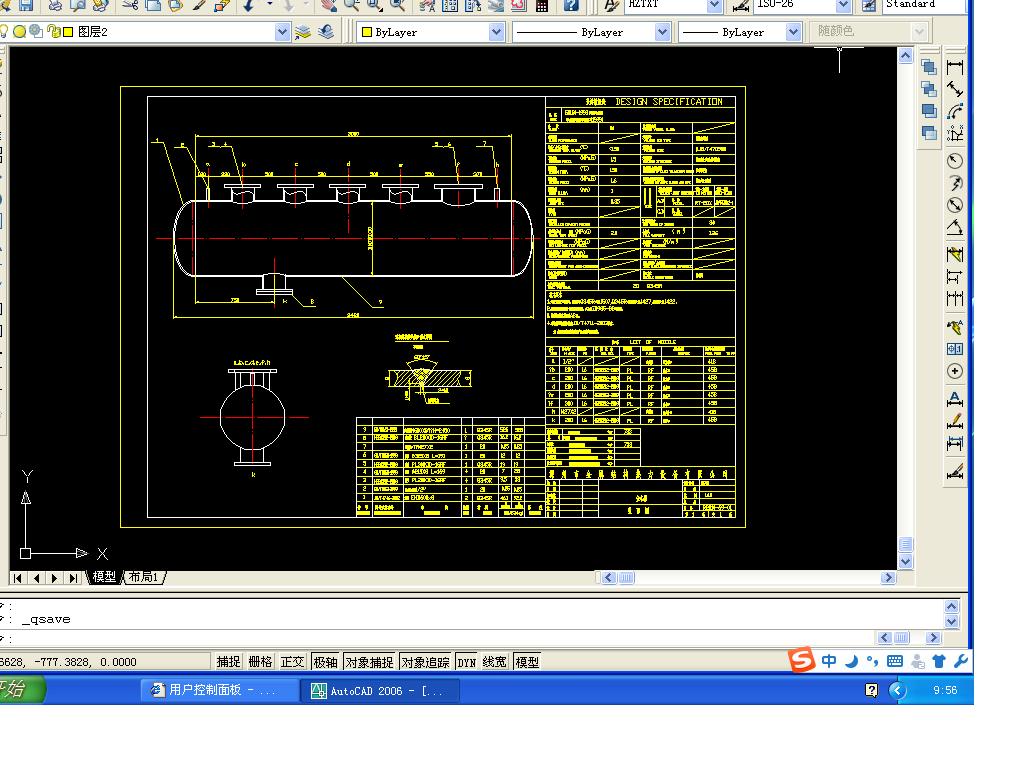Toggle DYN dynamic input button
The image size is (1024, 768).
click(466, 662)
